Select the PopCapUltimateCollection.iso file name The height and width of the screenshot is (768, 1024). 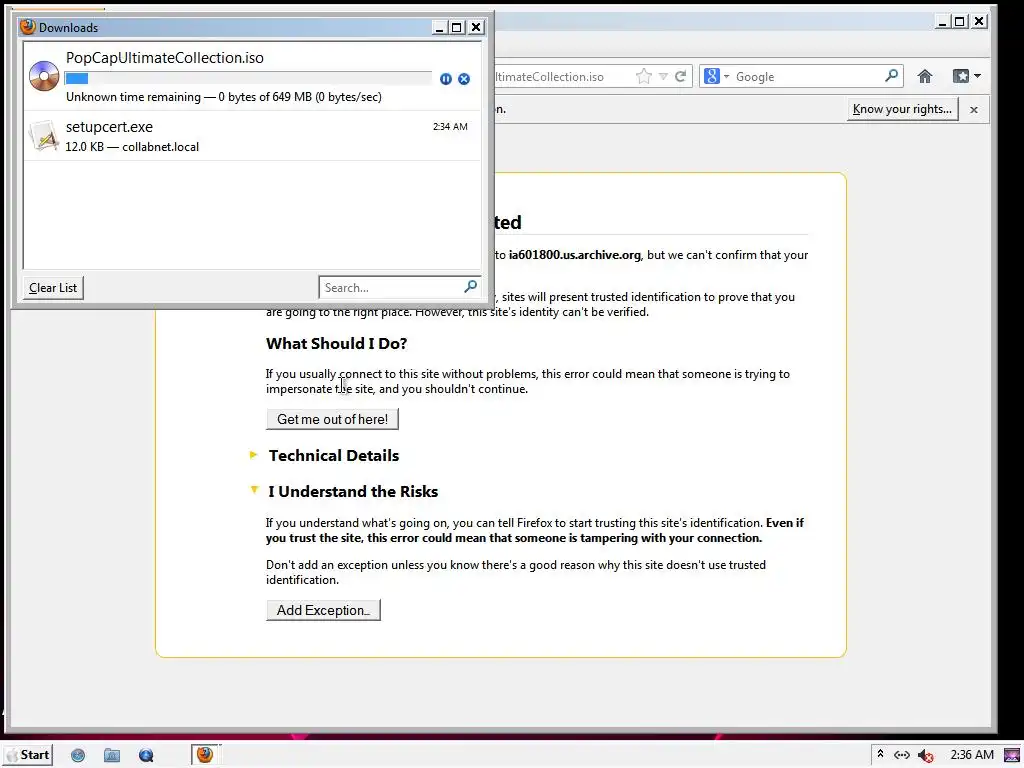pos(165,57)
